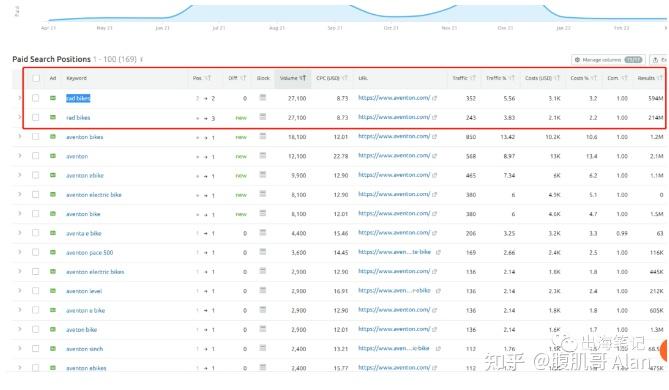Select the checkbox for aventon level row
This screenshot has width=669, height=390.
click(36, 291)
